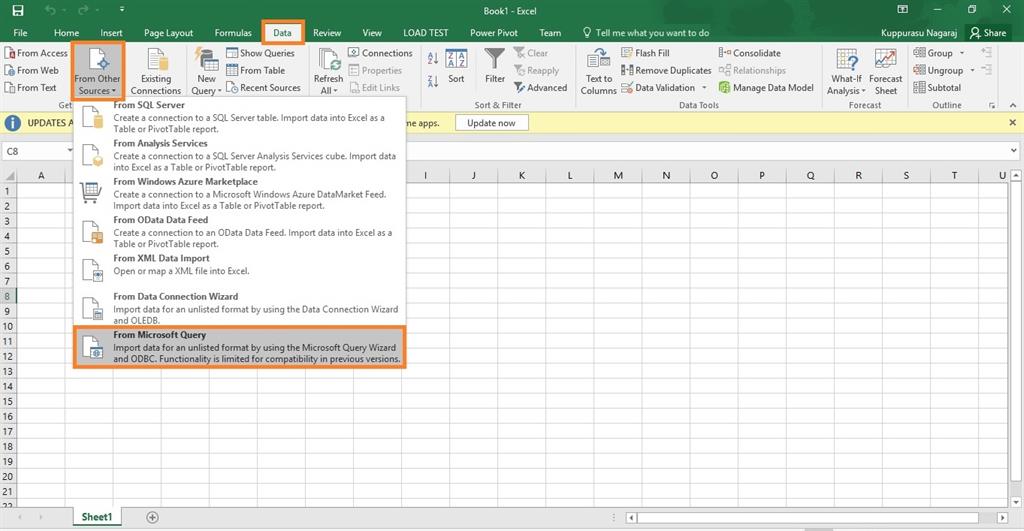Select the Sheet1 tab
Viewport: 1024px width, 531px height.
point(97,517)
